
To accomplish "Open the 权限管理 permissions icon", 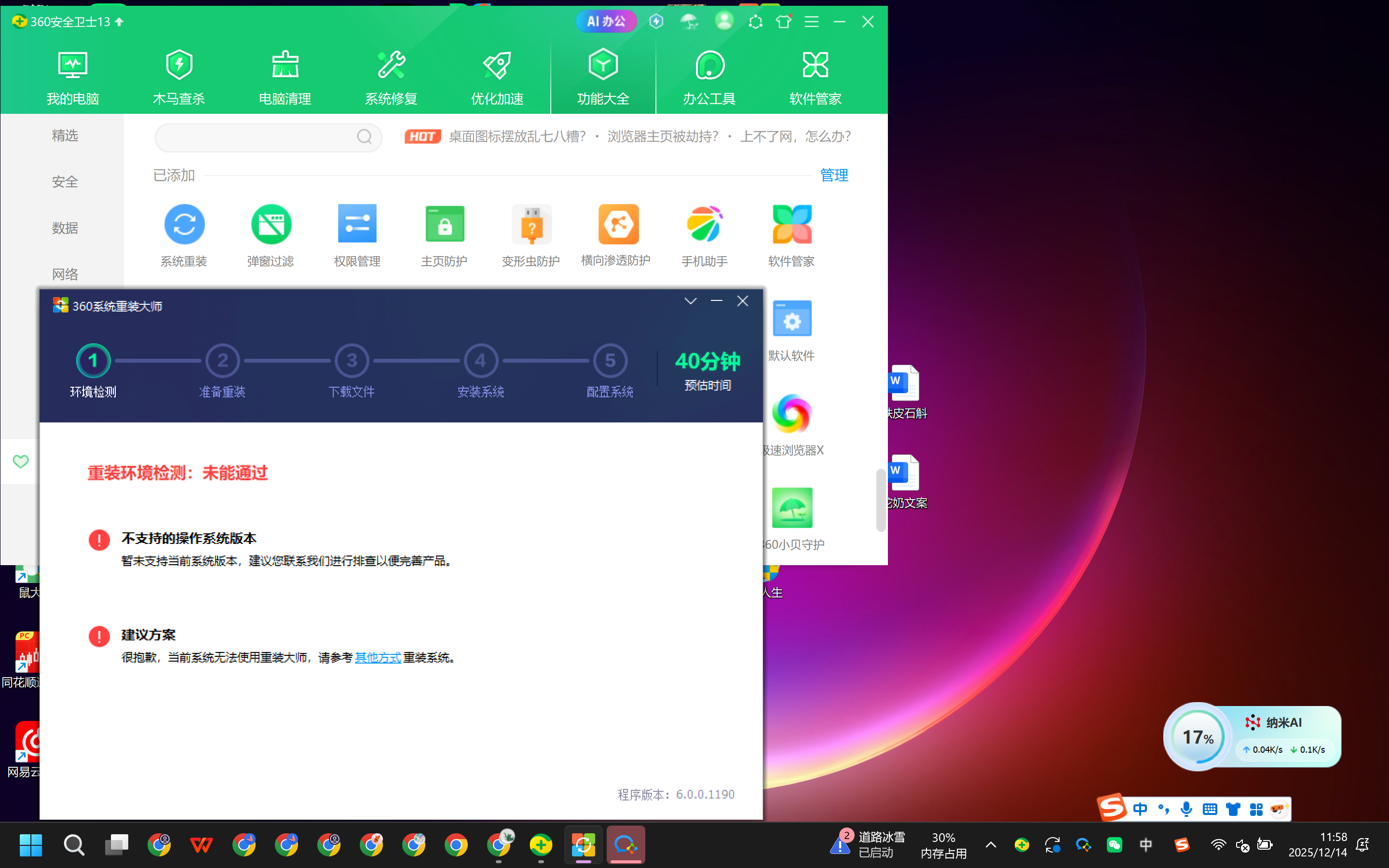I will coord(357,224).
